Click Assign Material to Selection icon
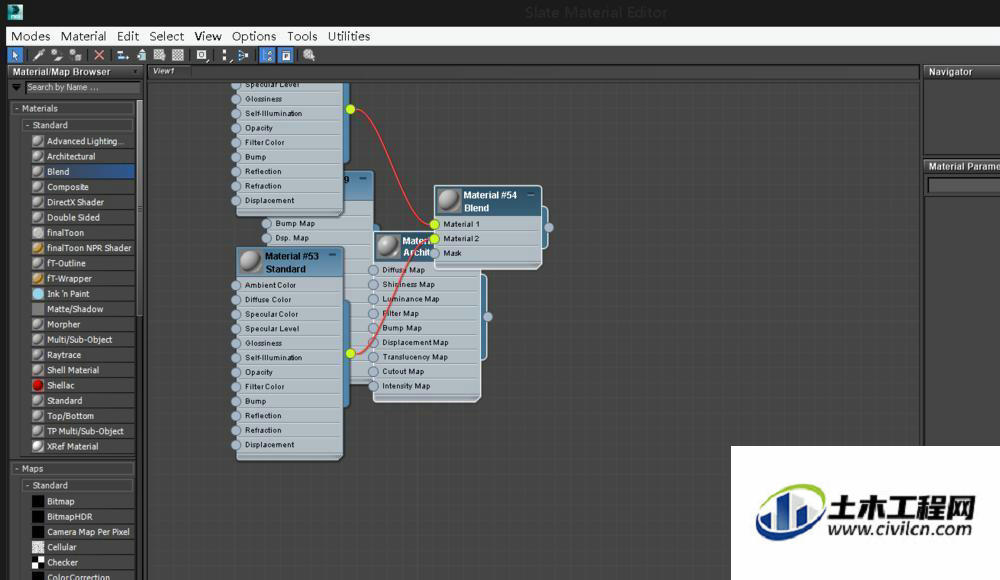The height and width of the screenshot is (580, 1000). tap(76, 56)
